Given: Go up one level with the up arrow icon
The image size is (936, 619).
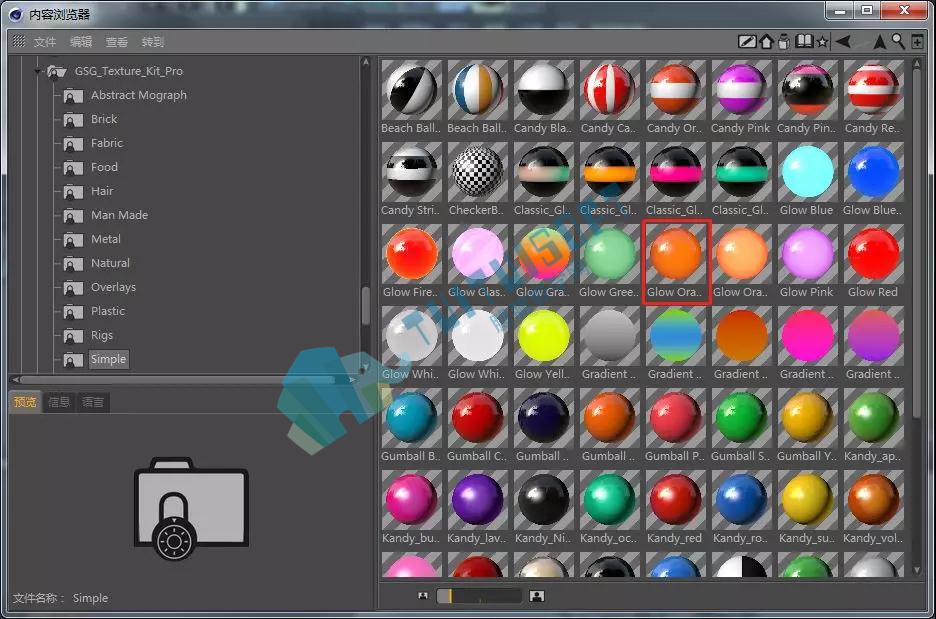Looking at the screenshot, I should [x=879, y=42].
